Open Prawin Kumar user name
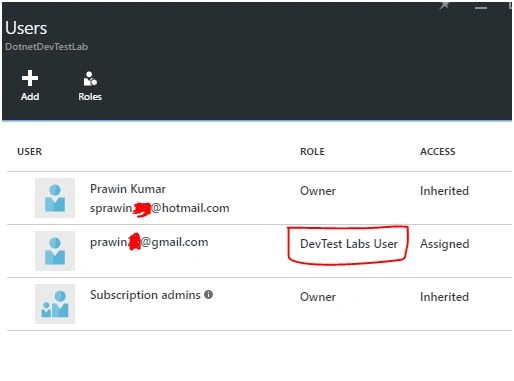The image size is (514, 381). tap(128, 189)
